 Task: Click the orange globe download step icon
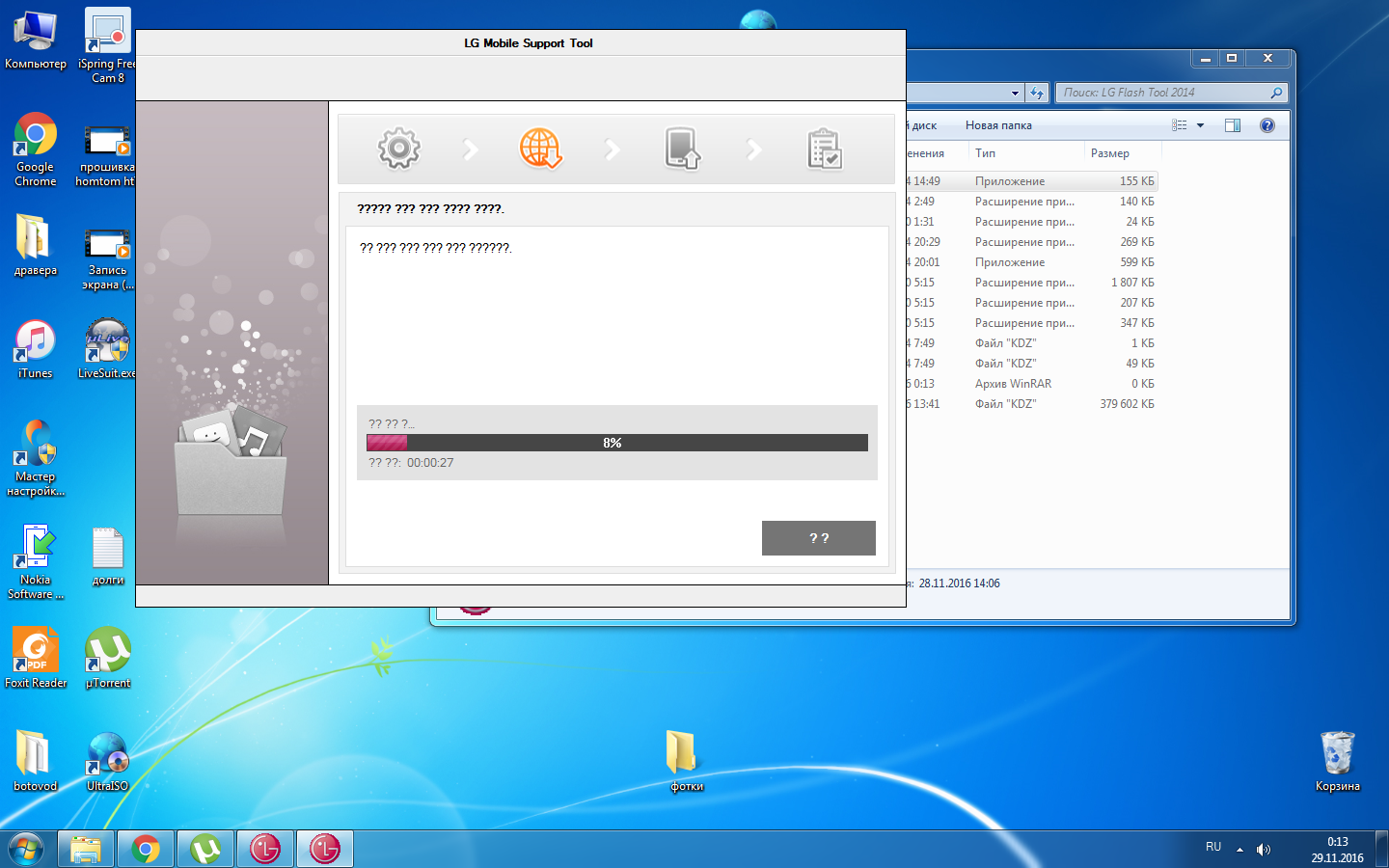coord(540,149)
